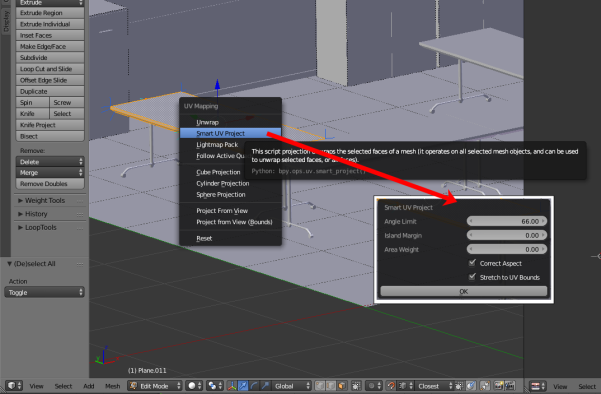Select Sphere Projection menu entry

point(230,194)
